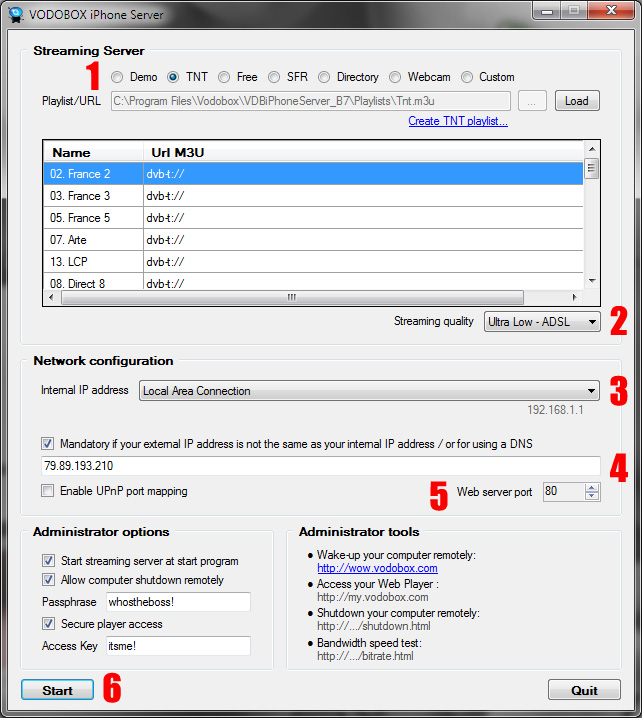Select the 02. France 2 channel row
This screenshot has height=718, width=642.
pos(313,174)
